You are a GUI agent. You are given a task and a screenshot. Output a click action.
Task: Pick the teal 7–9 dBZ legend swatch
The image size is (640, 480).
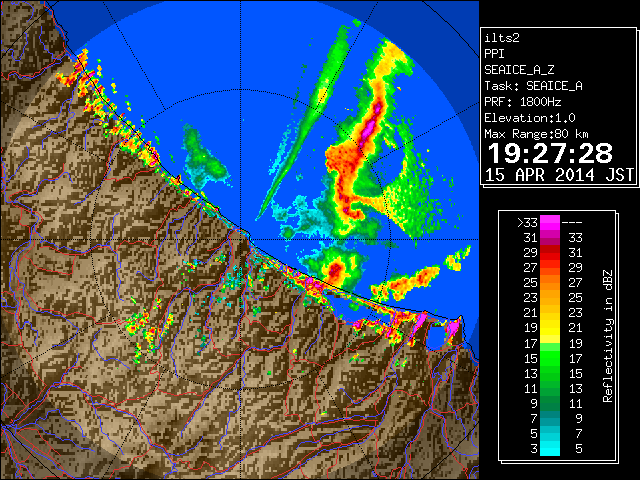coord(550,418)
